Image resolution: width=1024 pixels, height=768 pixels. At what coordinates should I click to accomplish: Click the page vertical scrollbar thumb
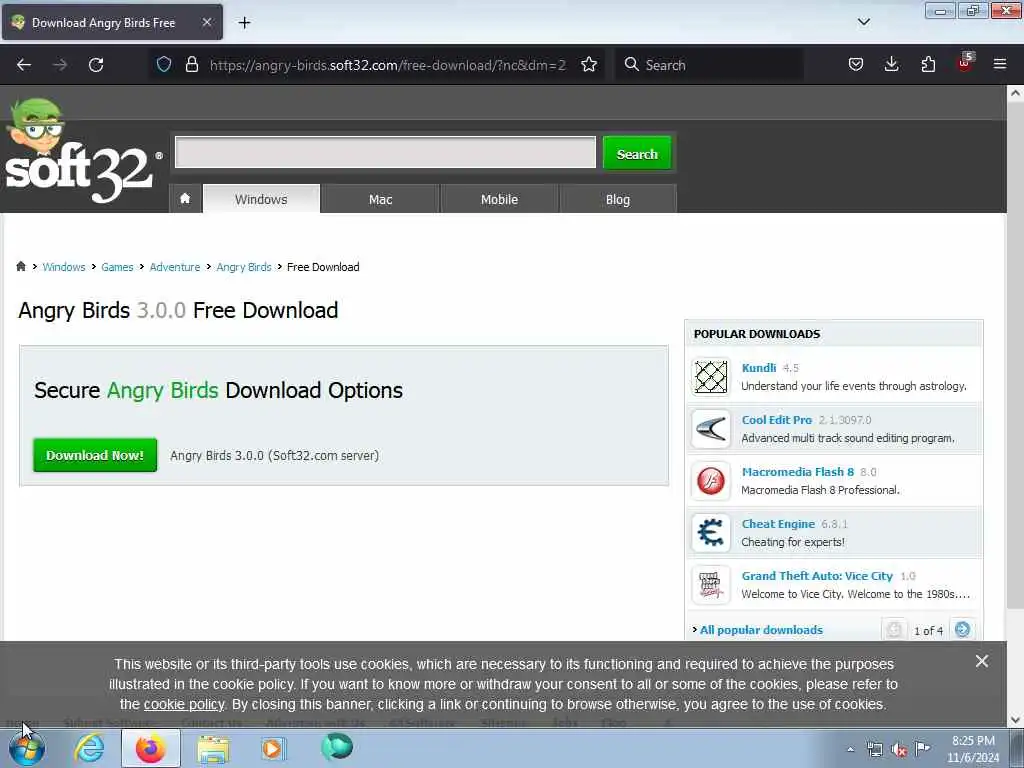coord(1015,356)
